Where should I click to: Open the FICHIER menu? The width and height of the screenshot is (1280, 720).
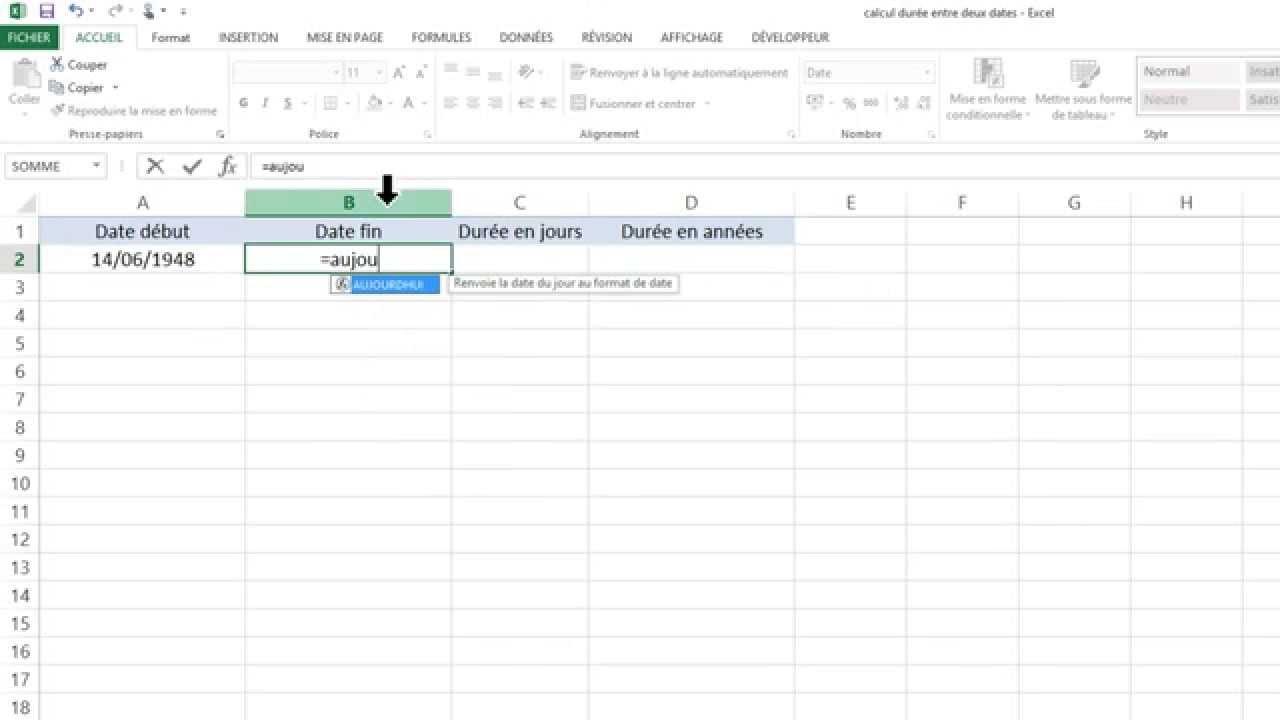pyautogui.click(x=29, y=37)
